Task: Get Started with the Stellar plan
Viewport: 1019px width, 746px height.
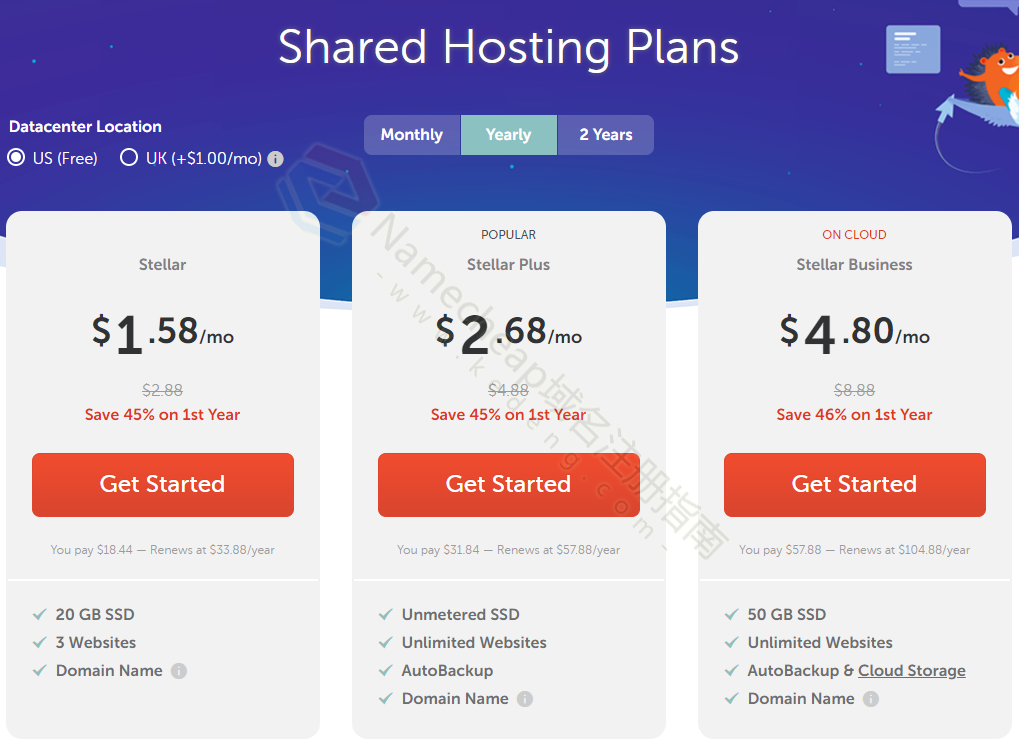Action: (x=163, y=485)
